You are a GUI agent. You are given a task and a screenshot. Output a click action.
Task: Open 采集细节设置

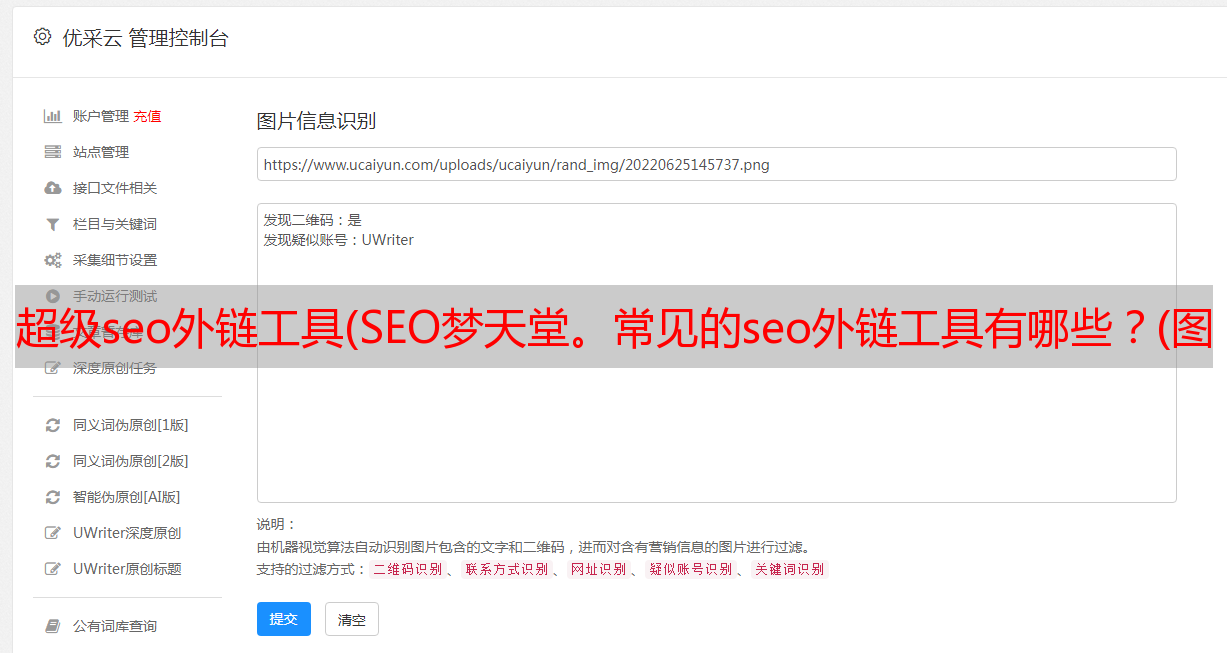pos(115,260)
